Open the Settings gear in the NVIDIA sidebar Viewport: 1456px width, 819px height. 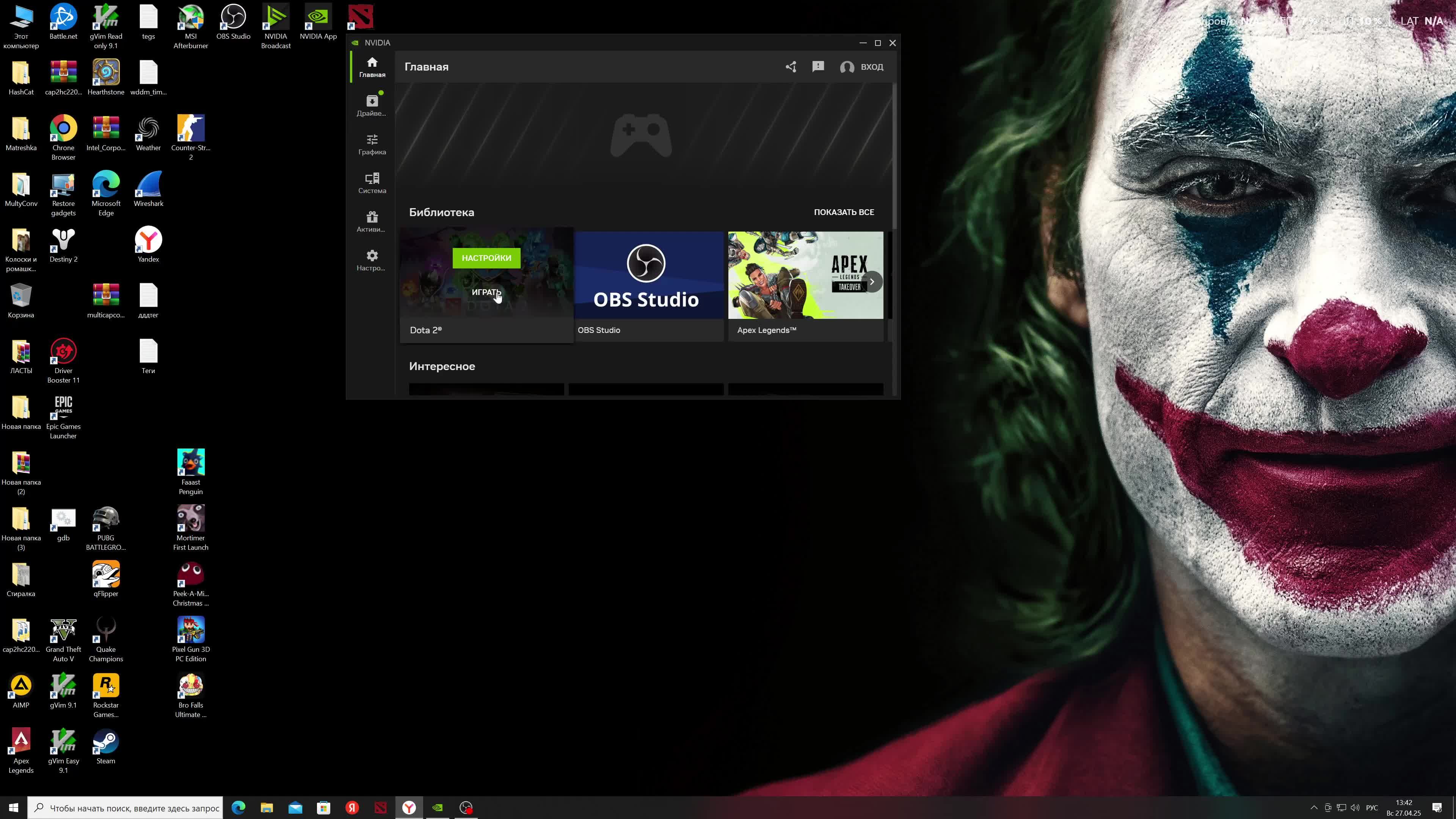coord(371,260)
